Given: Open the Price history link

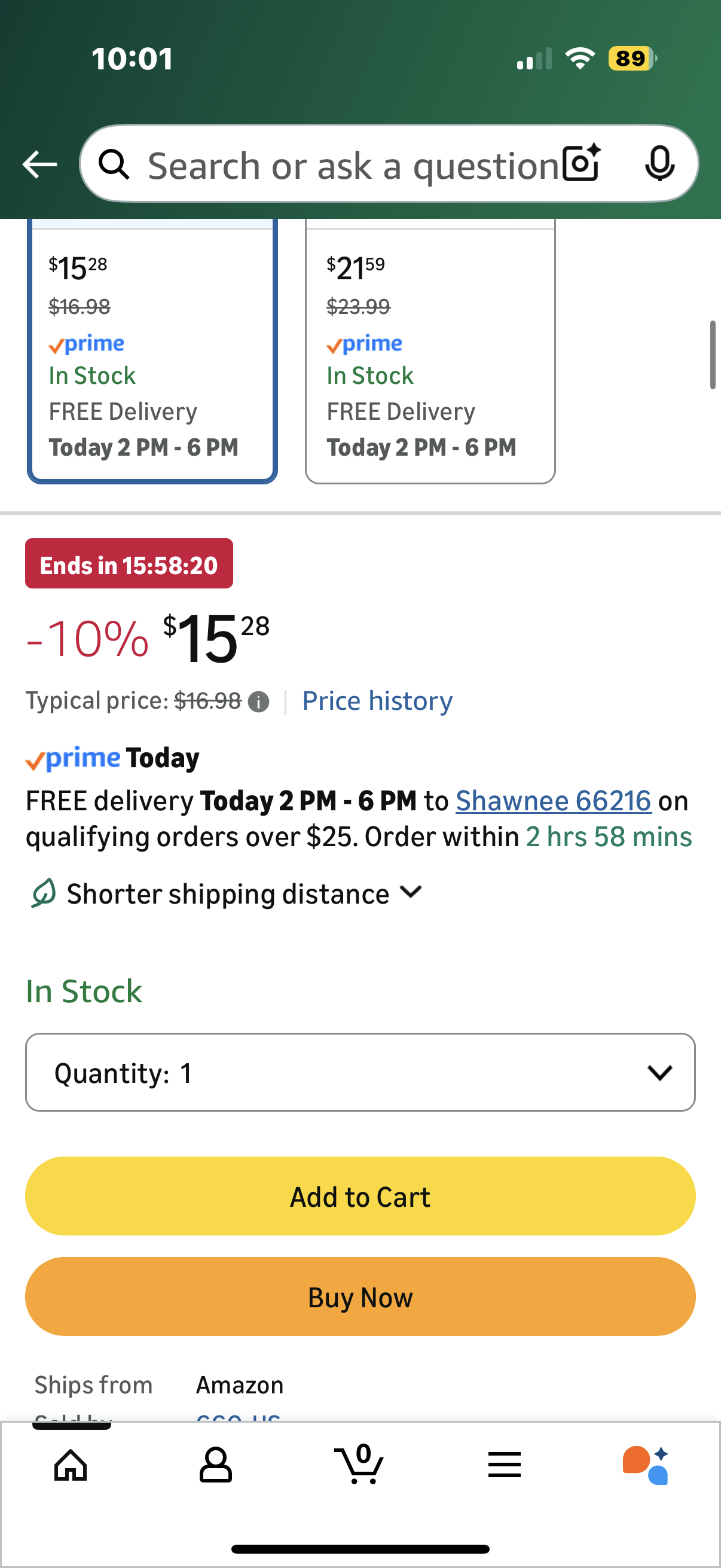Looking at the screenshot, I should [x=377, y=701].
